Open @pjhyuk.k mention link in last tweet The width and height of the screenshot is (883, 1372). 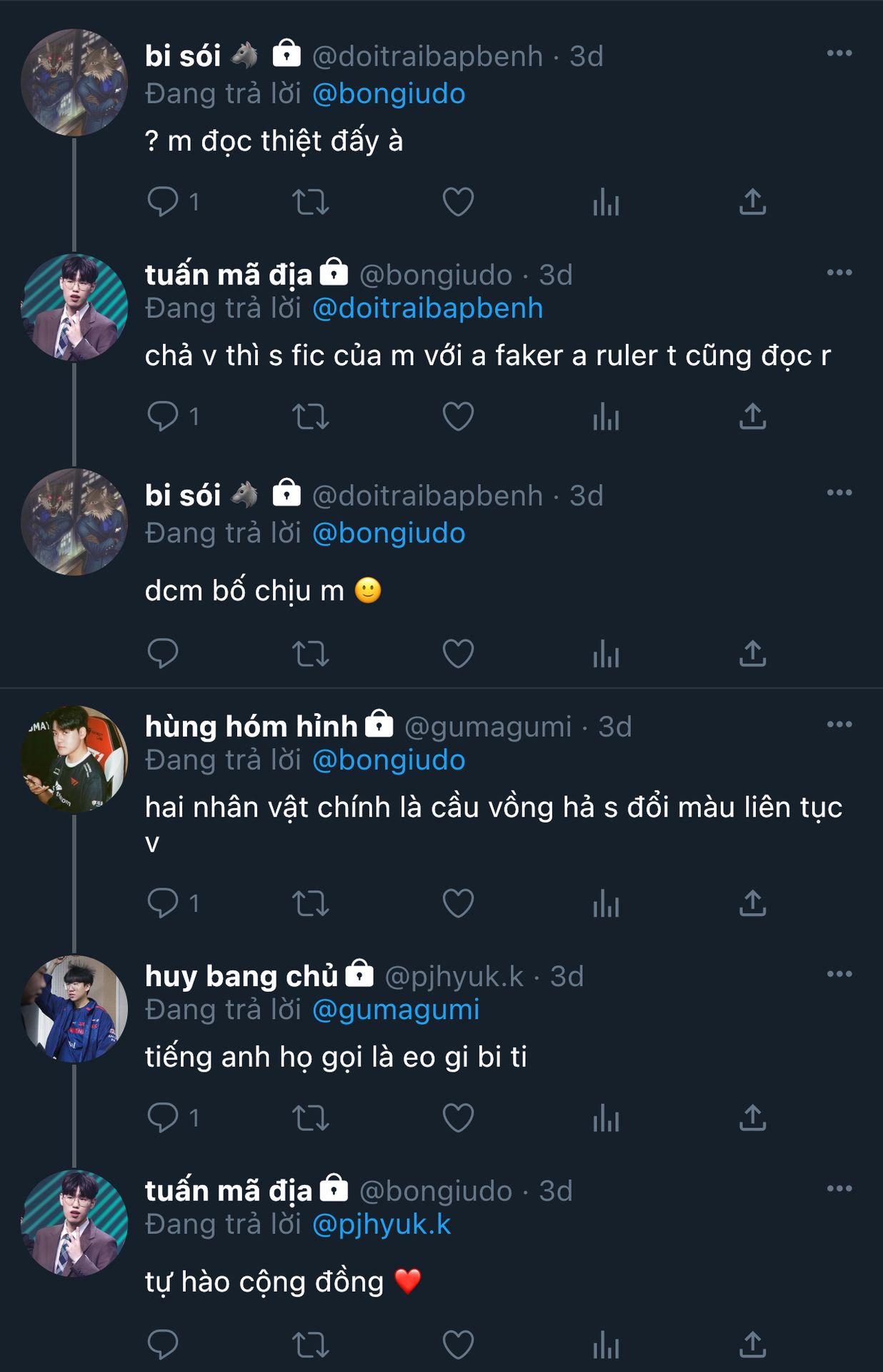point(381,1225)
